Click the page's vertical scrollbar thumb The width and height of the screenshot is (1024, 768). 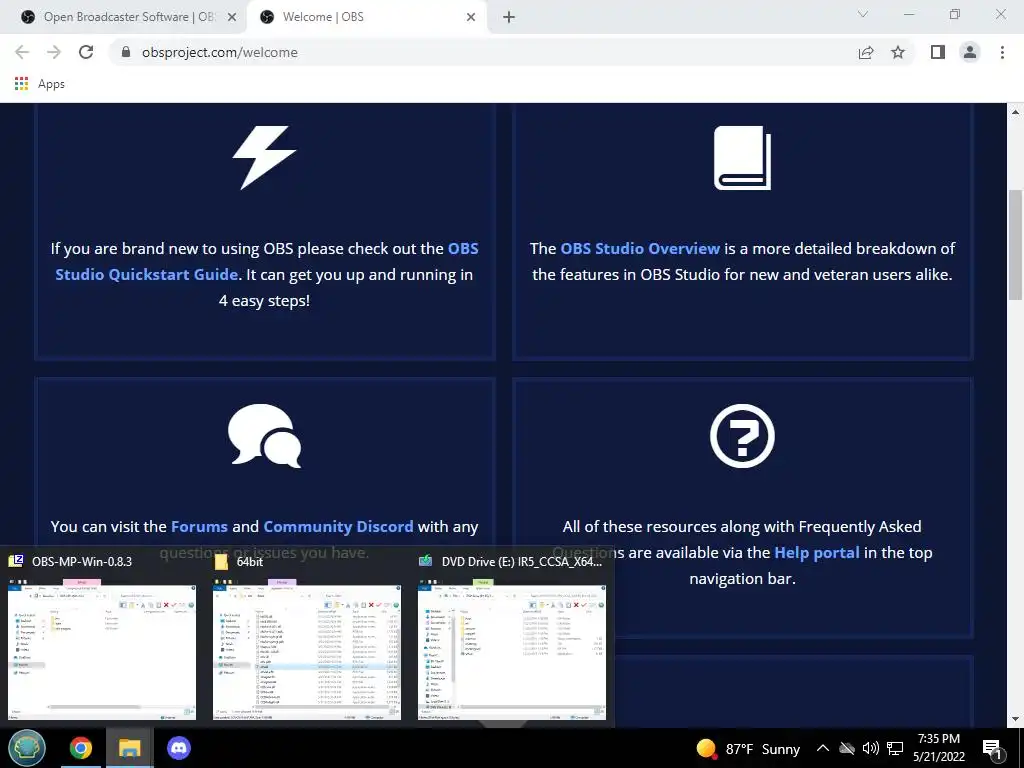pos(1016,245)
